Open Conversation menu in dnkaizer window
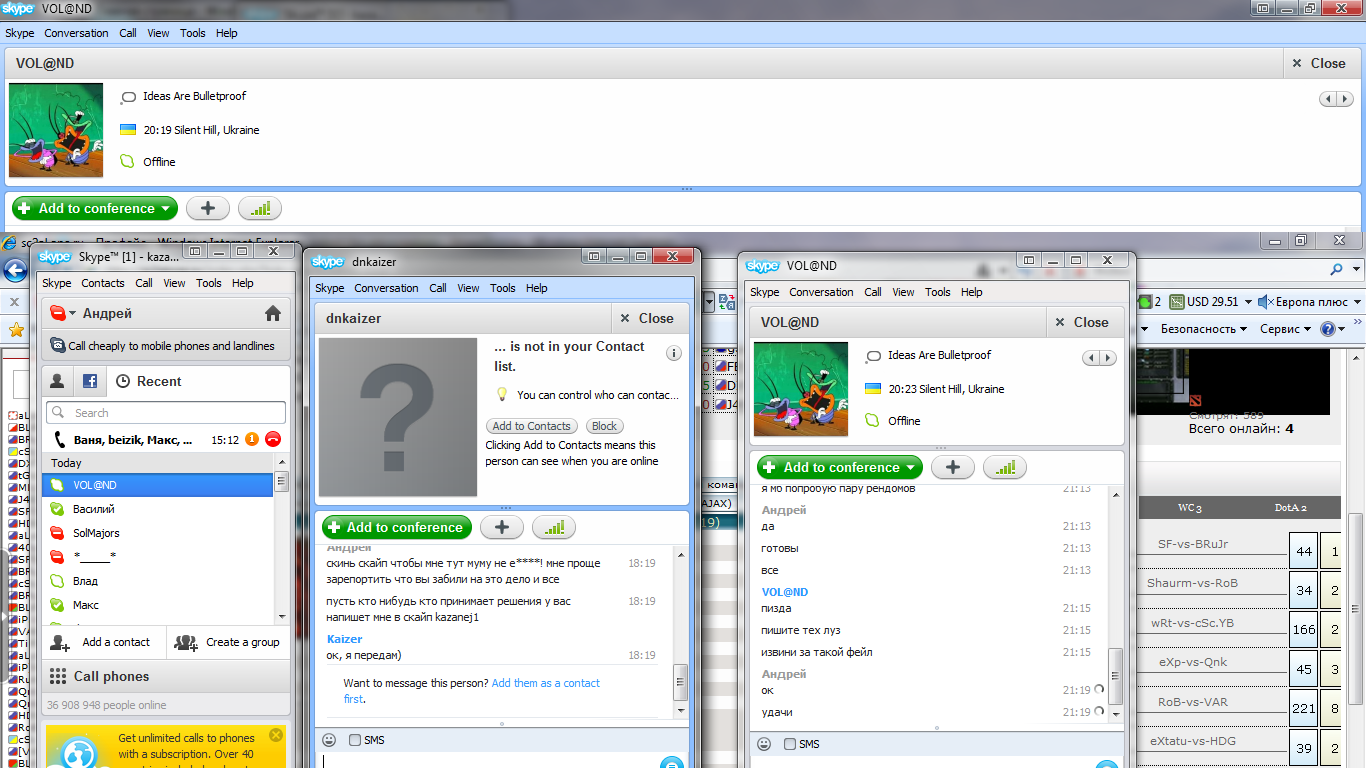The width and height of the screenshot is (1366, 768). tap(386, 288)
